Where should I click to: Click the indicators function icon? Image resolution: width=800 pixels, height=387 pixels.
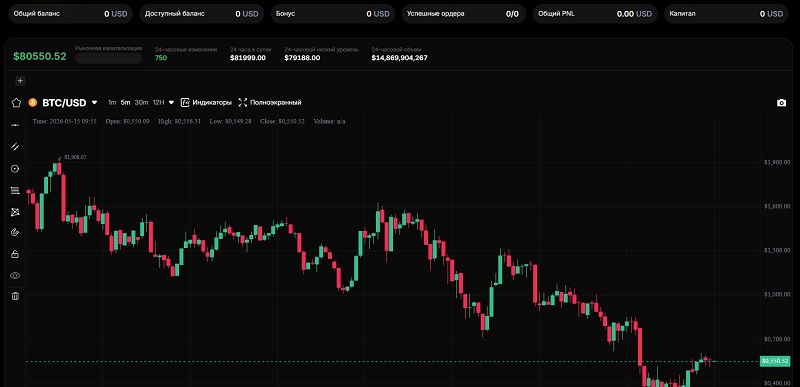coord(185,102)
